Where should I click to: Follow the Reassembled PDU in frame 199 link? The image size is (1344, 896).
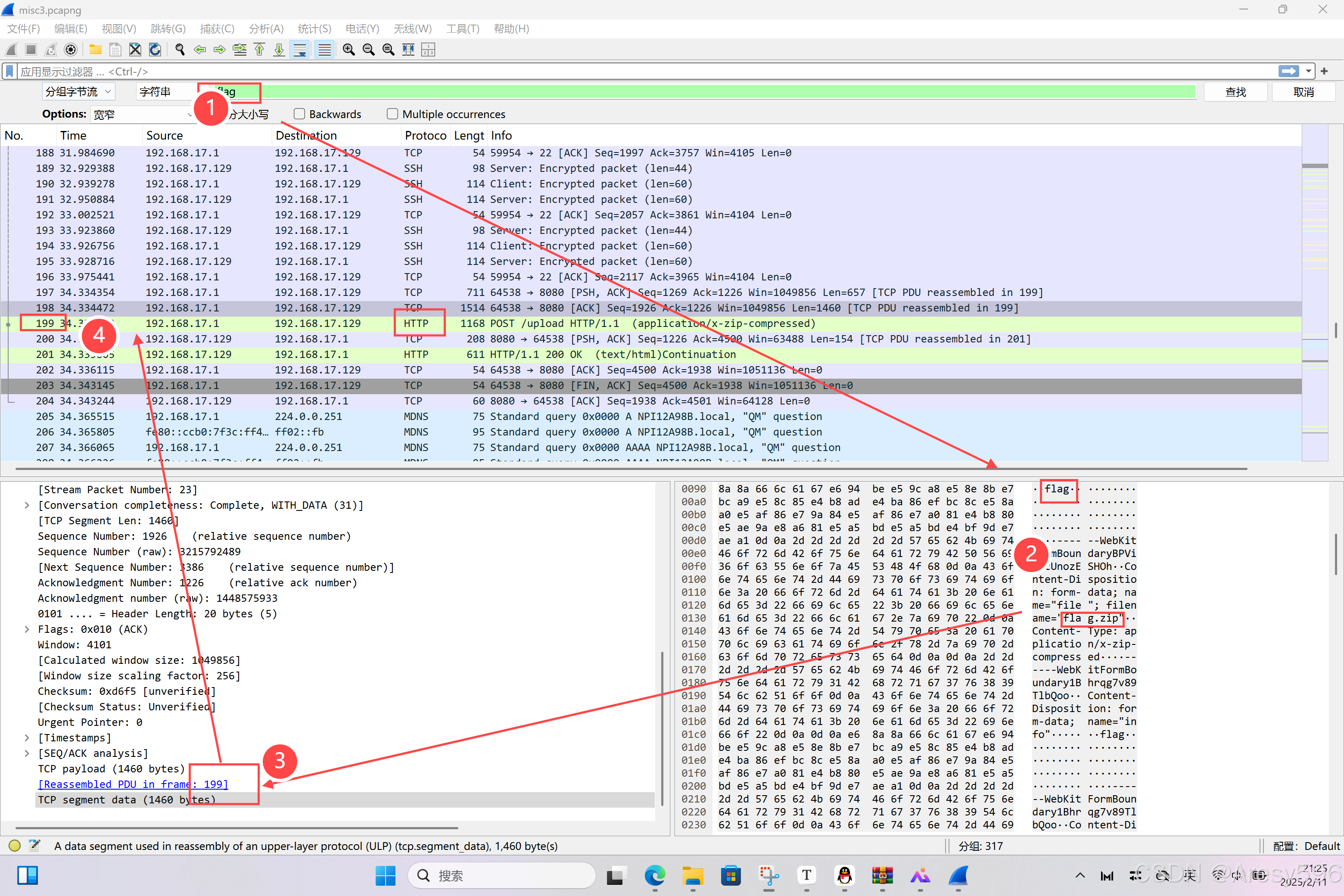point(133,784)
